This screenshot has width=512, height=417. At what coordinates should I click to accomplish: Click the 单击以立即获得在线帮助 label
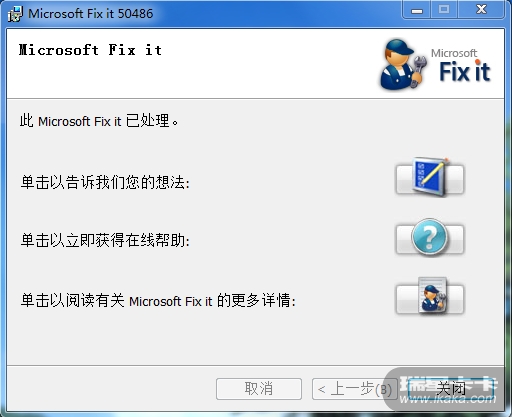(x=105, y=240)
